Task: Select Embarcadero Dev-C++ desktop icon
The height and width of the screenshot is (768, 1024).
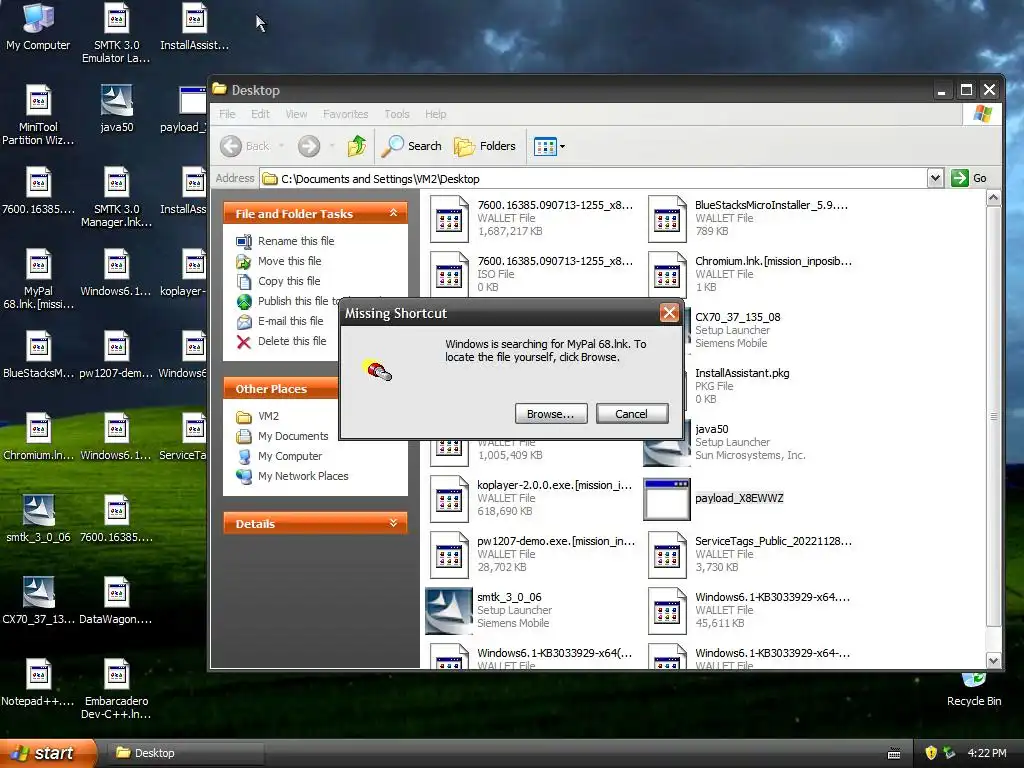Action: pyautogui.click(x=116, y=689)
